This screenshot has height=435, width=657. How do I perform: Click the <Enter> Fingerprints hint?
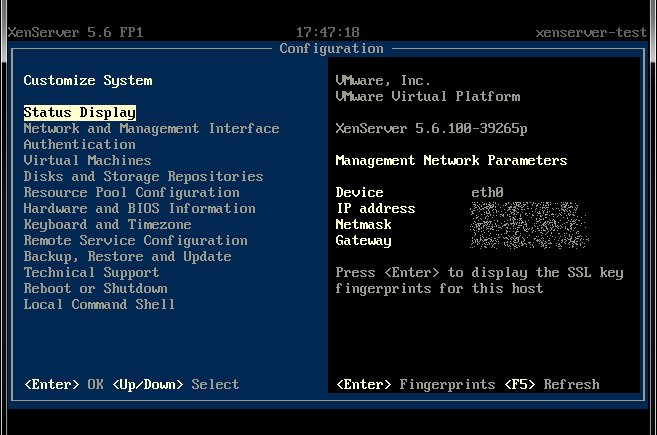(x=416, y=384)
